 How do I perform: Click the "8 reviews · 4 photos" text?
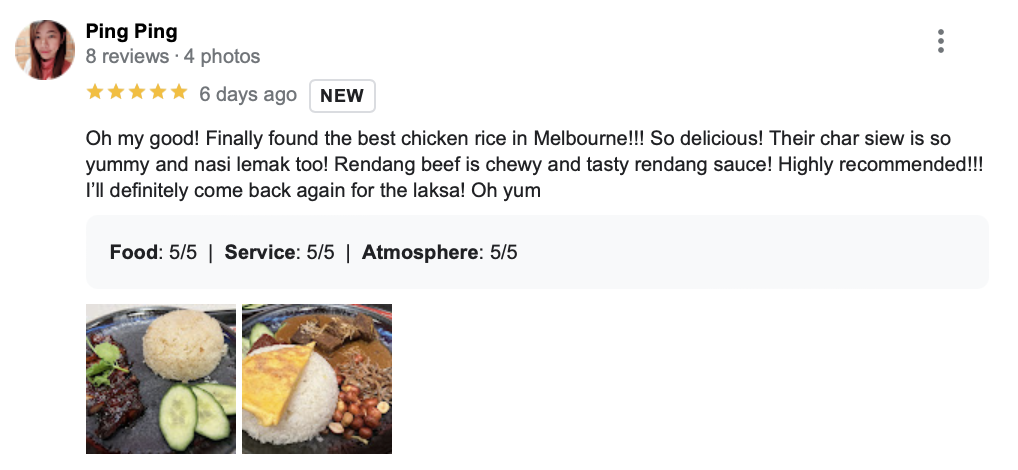pos(173,56)
